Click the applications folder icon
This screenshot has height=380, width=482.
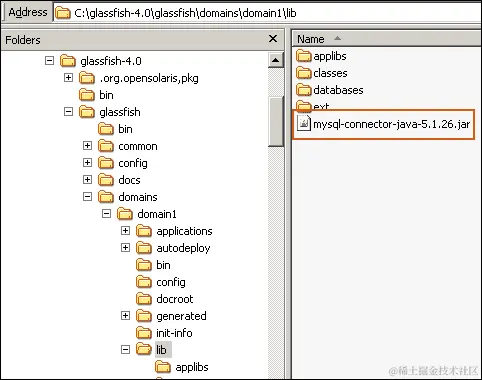pos(144,231)
